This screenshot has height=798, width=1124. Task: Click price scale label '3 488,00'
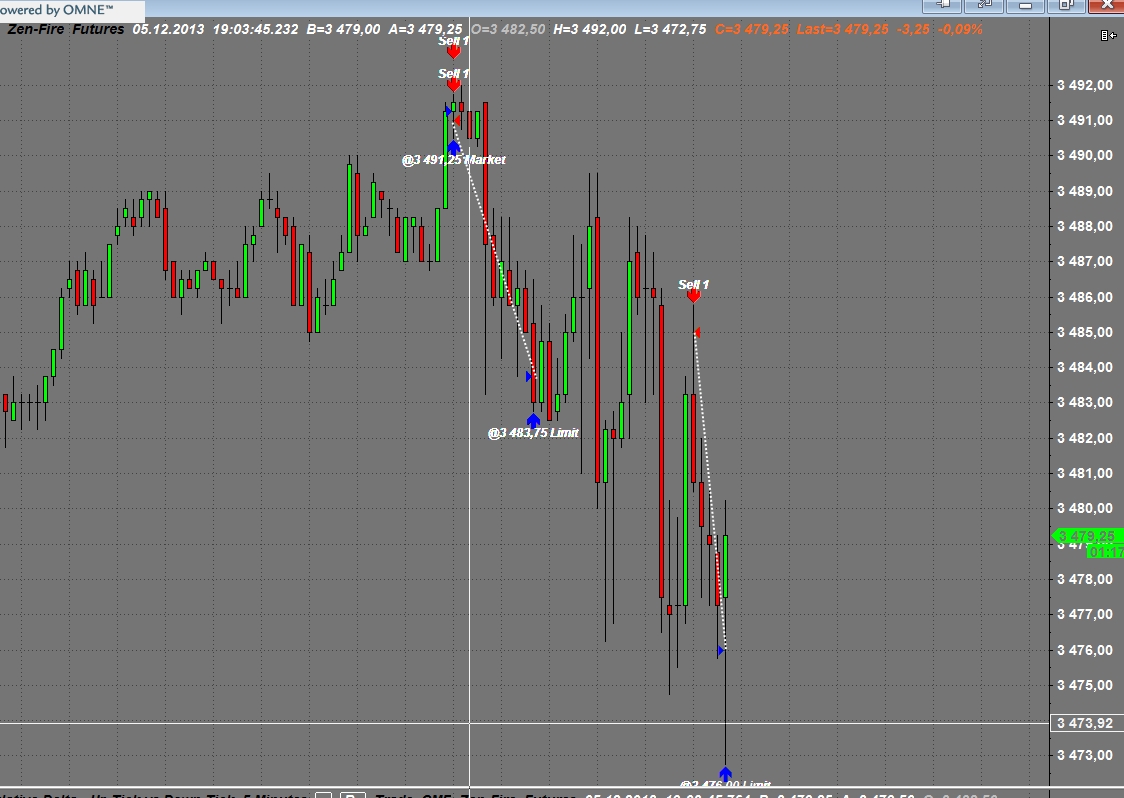pos(1085,227)
